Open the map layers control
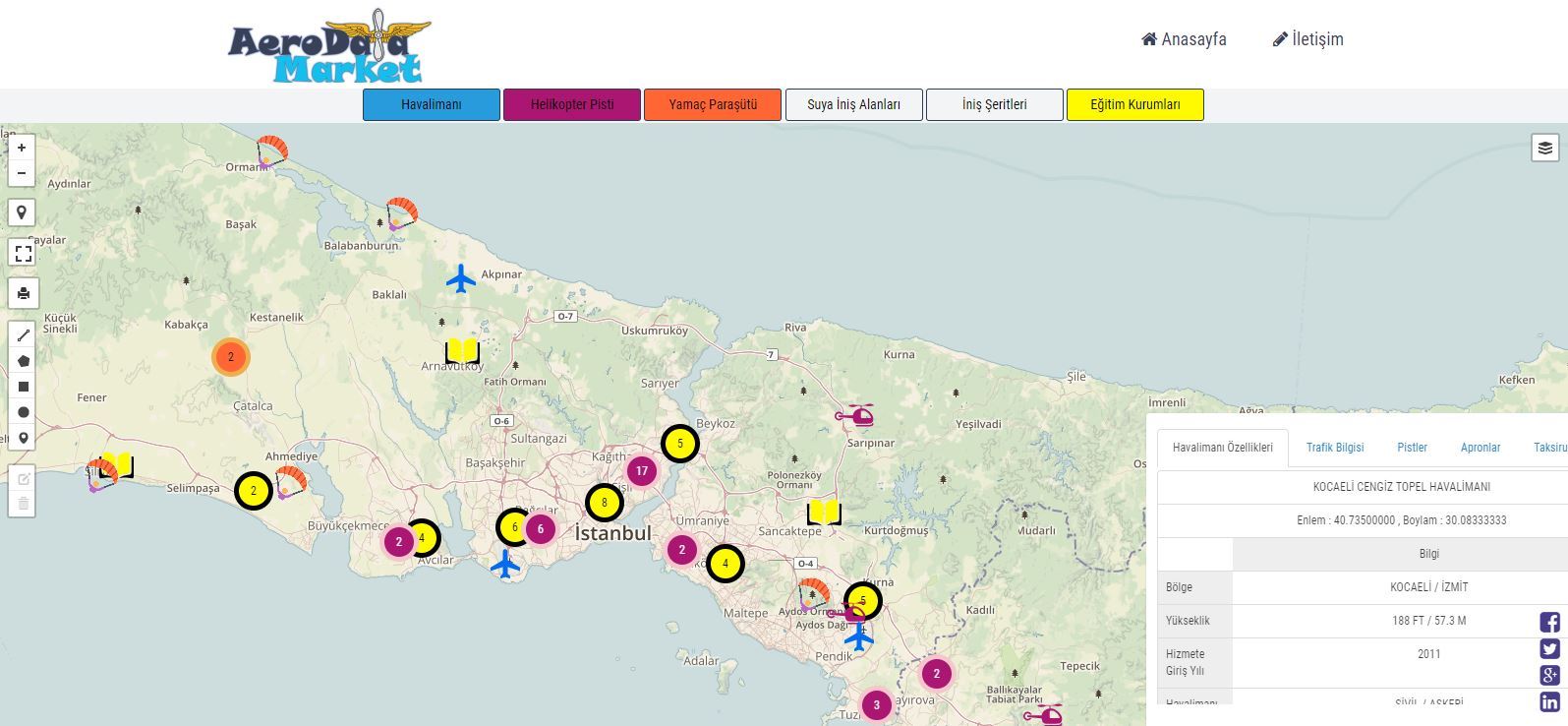This screenshot has height=726, width=1568. pyautogui.click(x=1545, y=148)
